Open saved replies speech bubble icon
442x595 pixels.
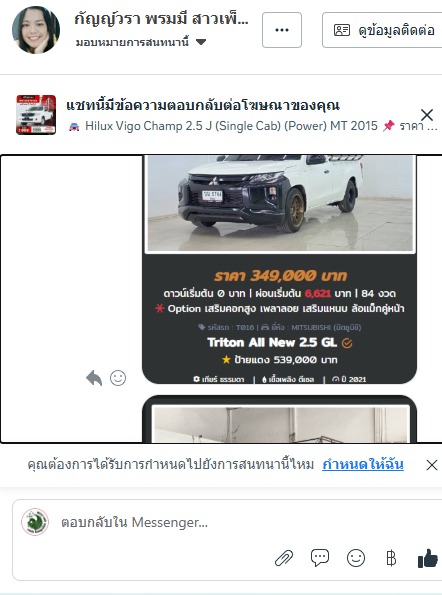pyautogui.click(x=320, y=558)
